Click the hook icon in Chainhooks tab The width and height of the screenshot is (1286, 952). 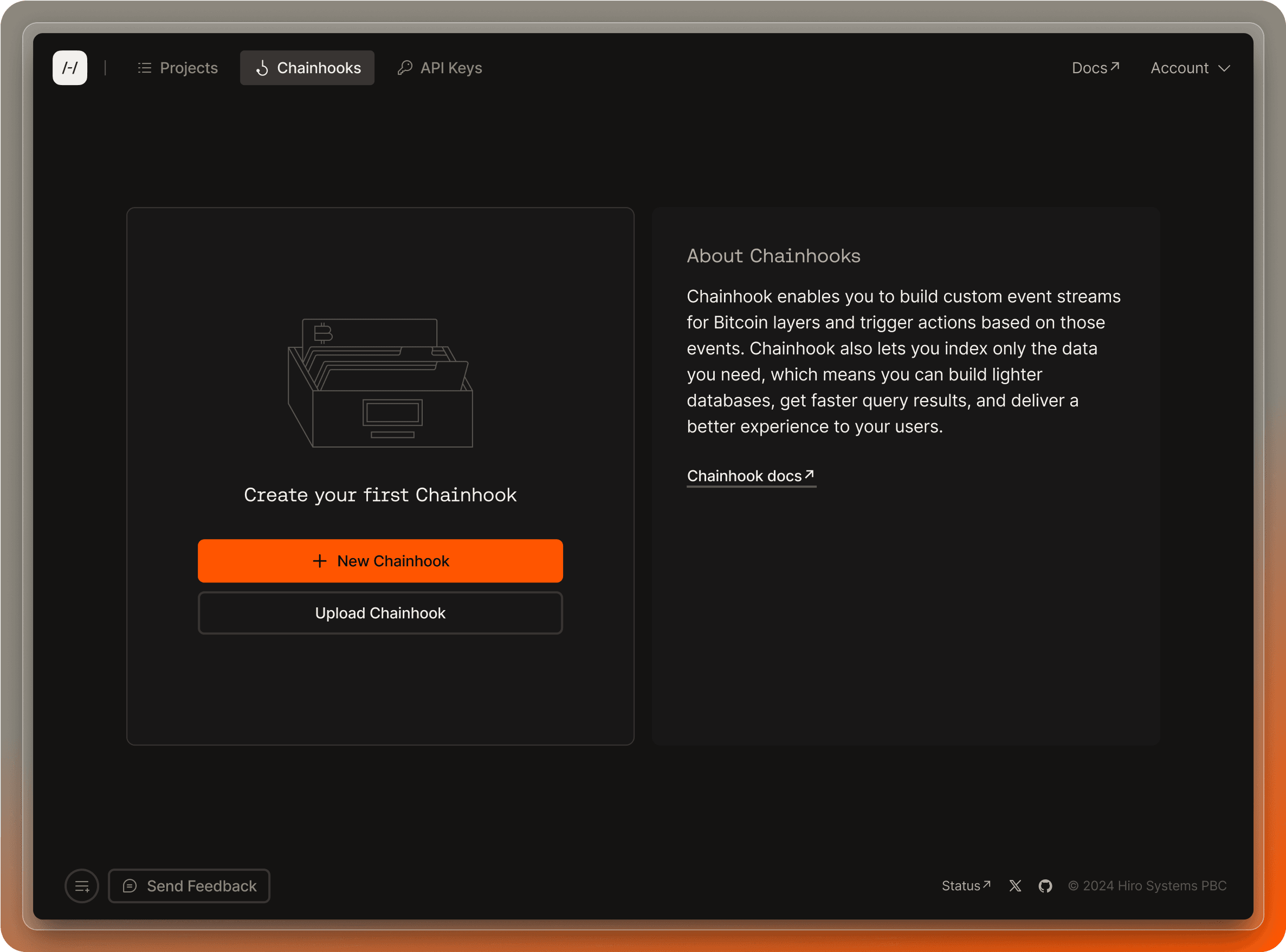pyautogui.click(x=262, y=68)
